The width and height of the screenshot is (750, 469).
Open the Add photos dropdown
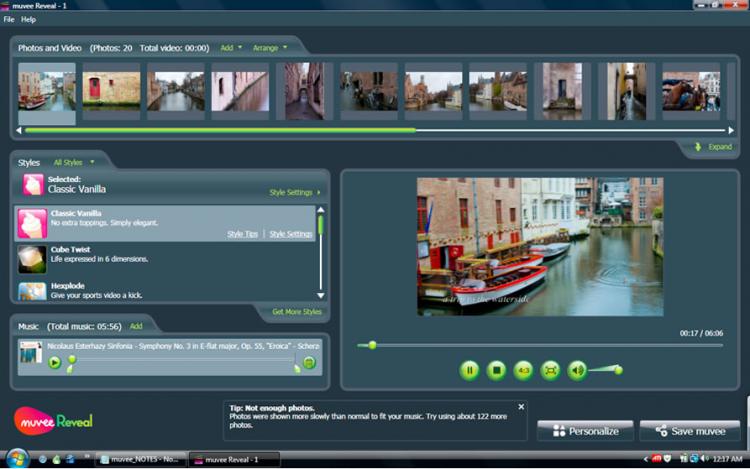(x=231, y=47)
